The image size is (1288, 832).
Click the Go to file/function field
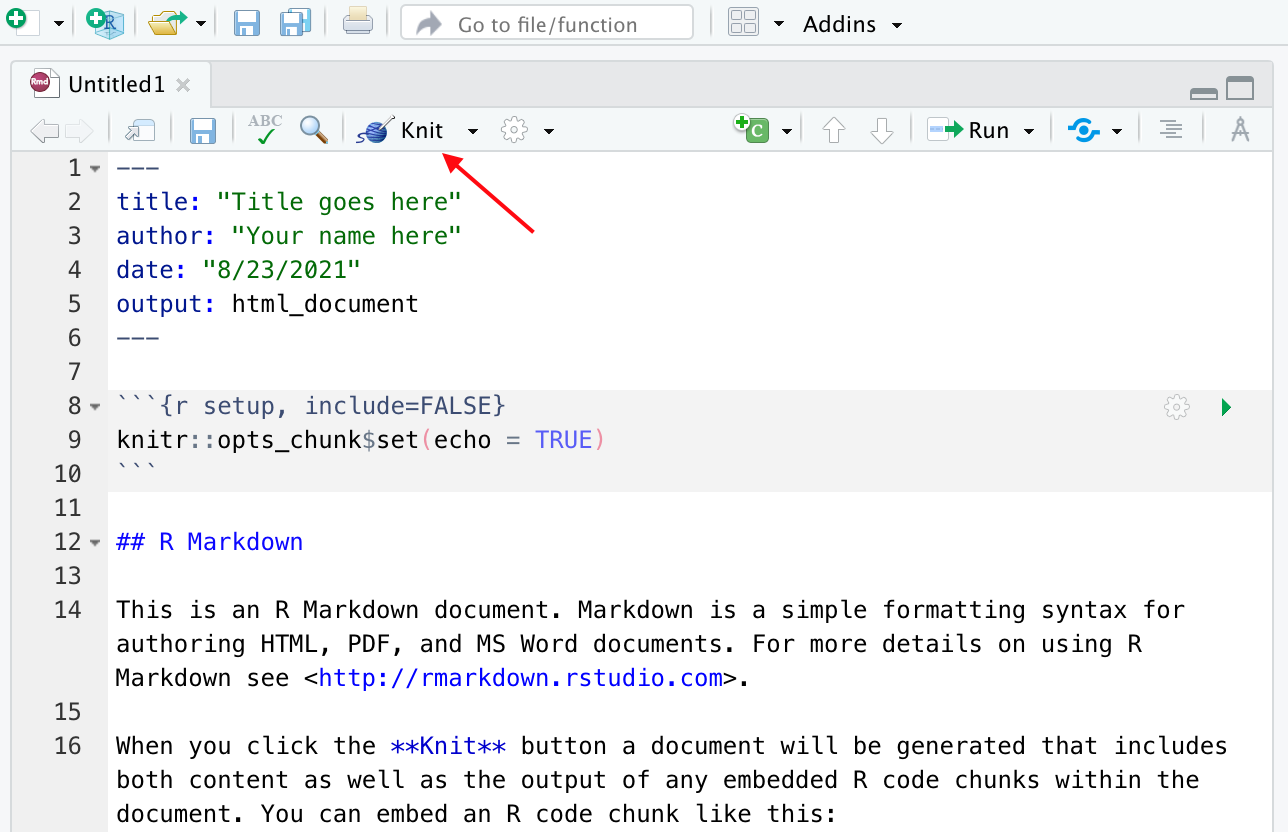pos(547,22)
